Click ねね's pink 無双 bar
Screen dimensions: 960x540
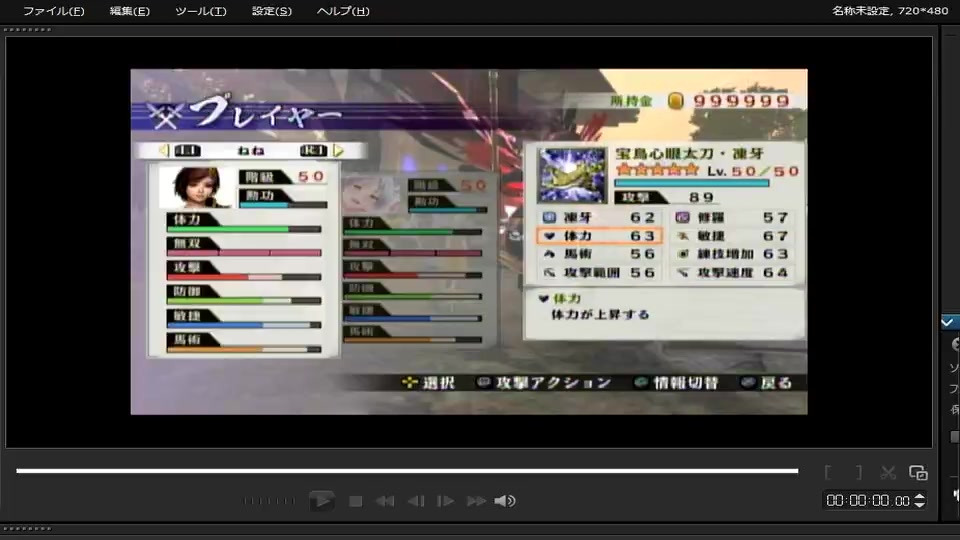point(244,253)
